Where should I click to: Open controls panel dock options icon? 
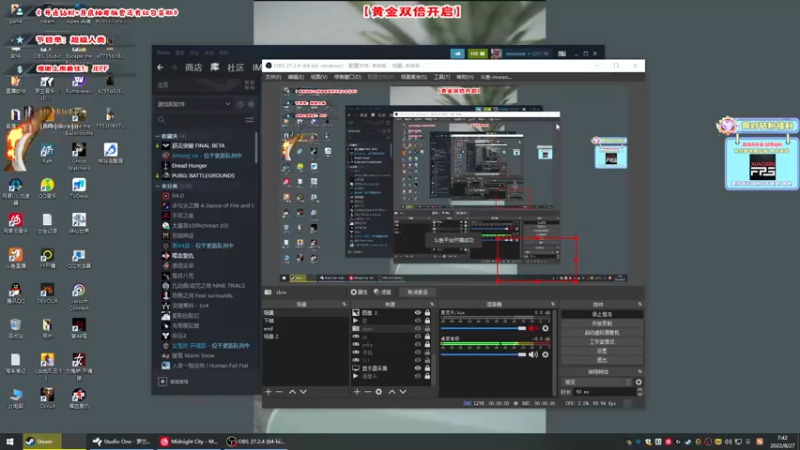tap(640, 304)
